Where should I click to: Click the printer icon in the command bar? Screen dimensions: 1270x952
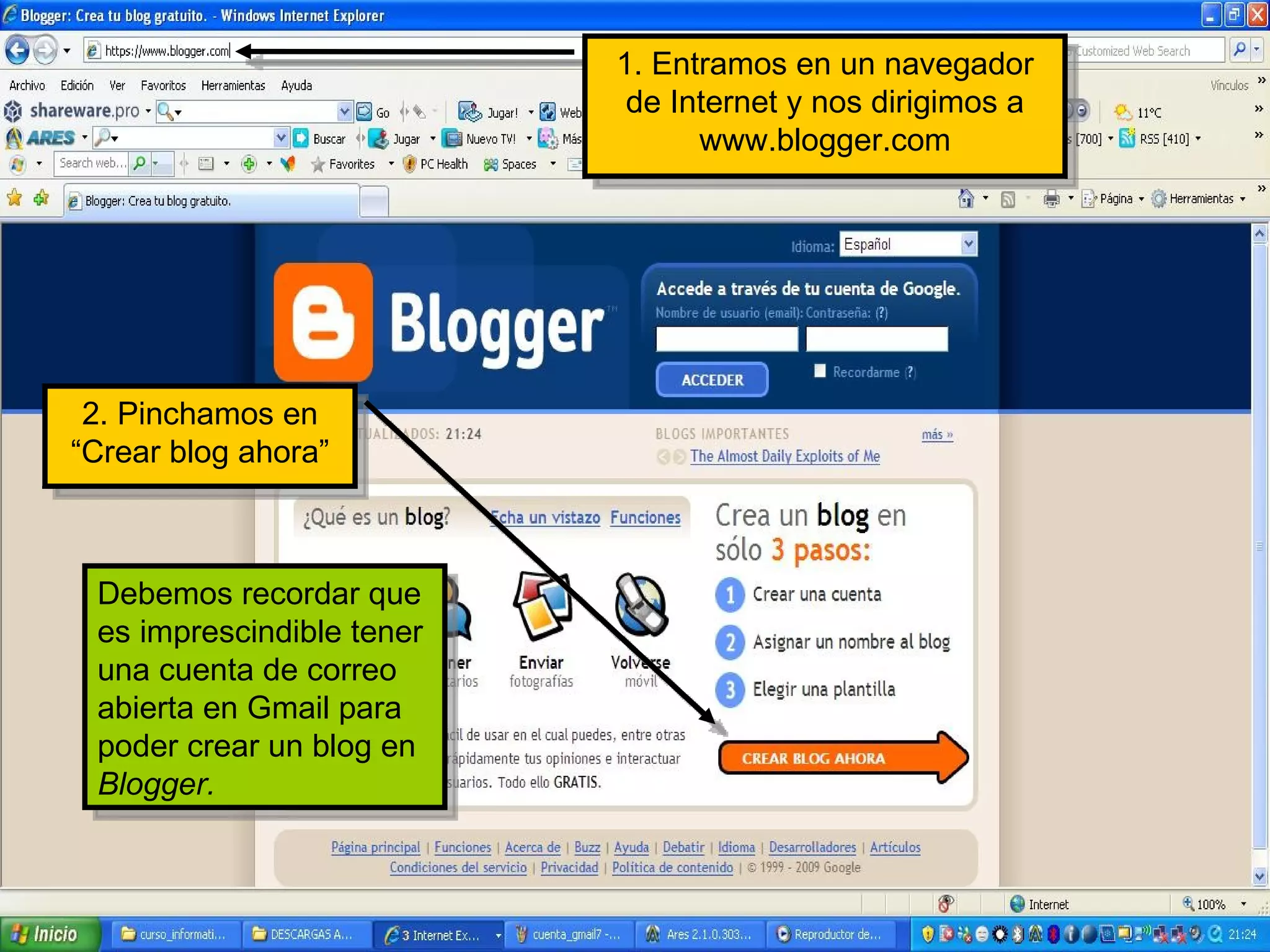tap(1051, 199)
